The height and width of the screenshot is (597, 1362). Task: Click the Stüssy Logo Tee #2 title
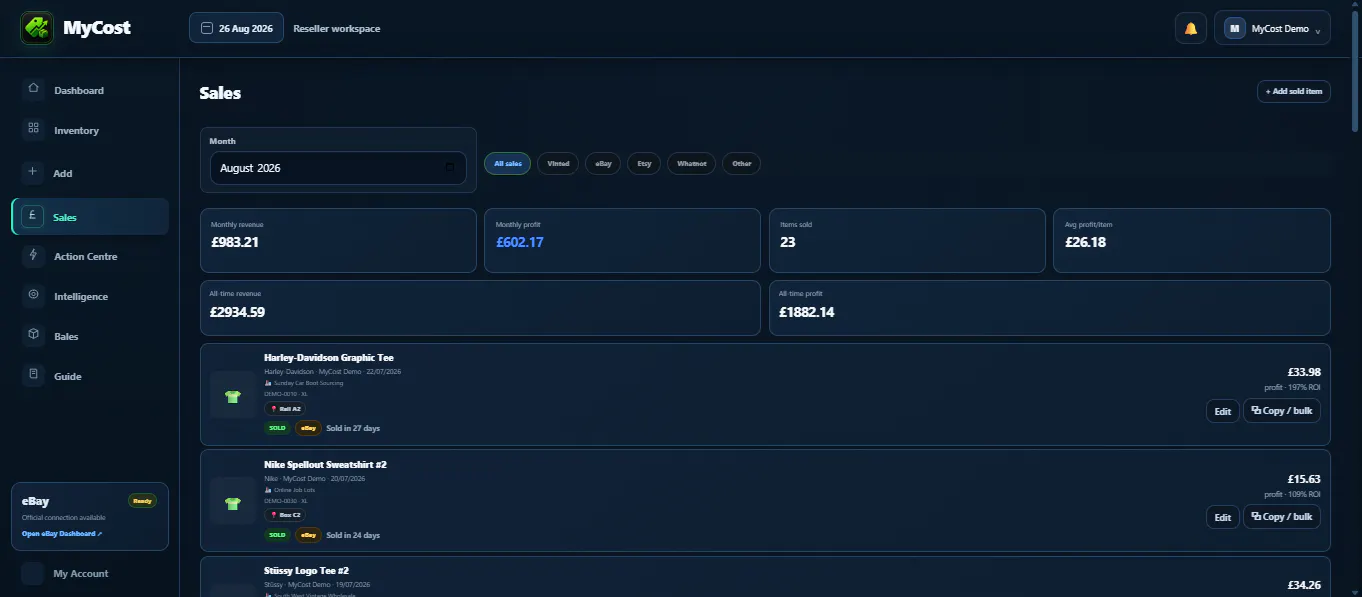pos(305,572)
